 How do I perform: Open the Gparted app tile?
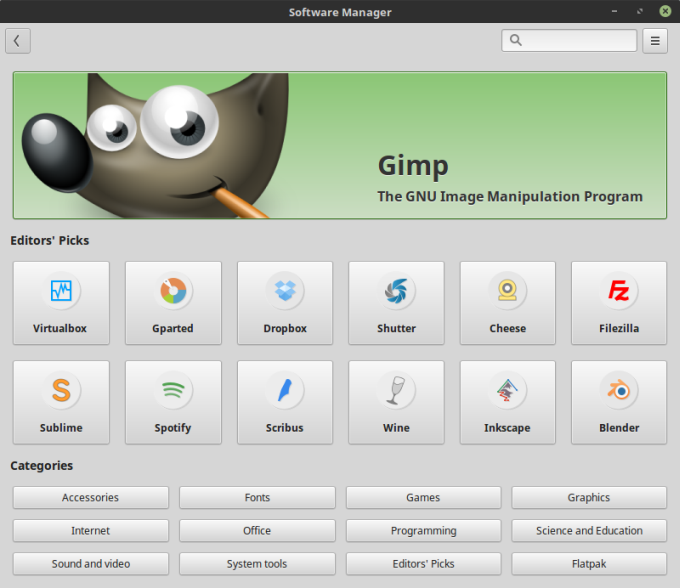tap(173, 303)
